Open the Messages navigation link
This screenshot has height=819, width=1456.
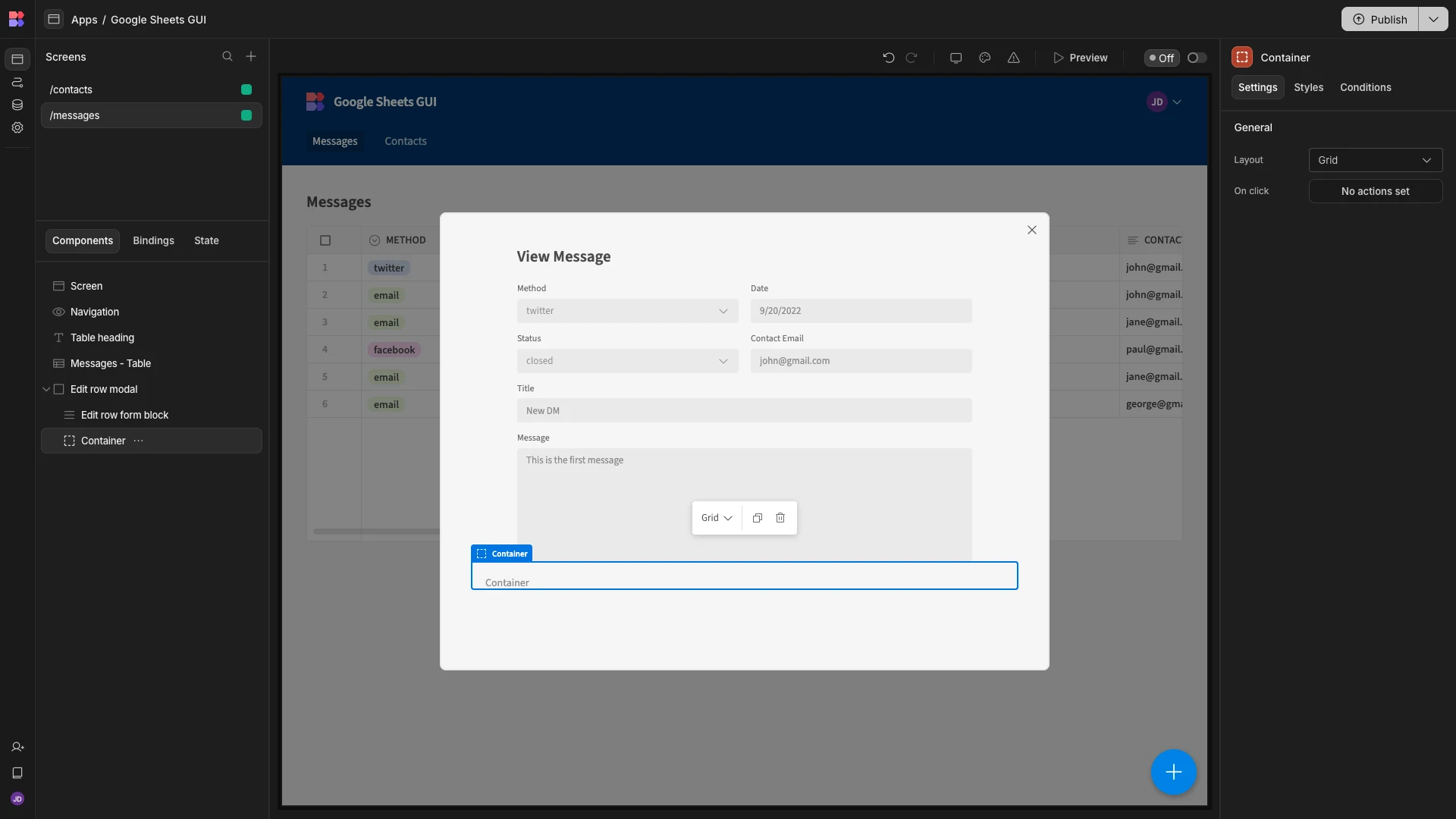pyautogui.click(x=334, y=141)
